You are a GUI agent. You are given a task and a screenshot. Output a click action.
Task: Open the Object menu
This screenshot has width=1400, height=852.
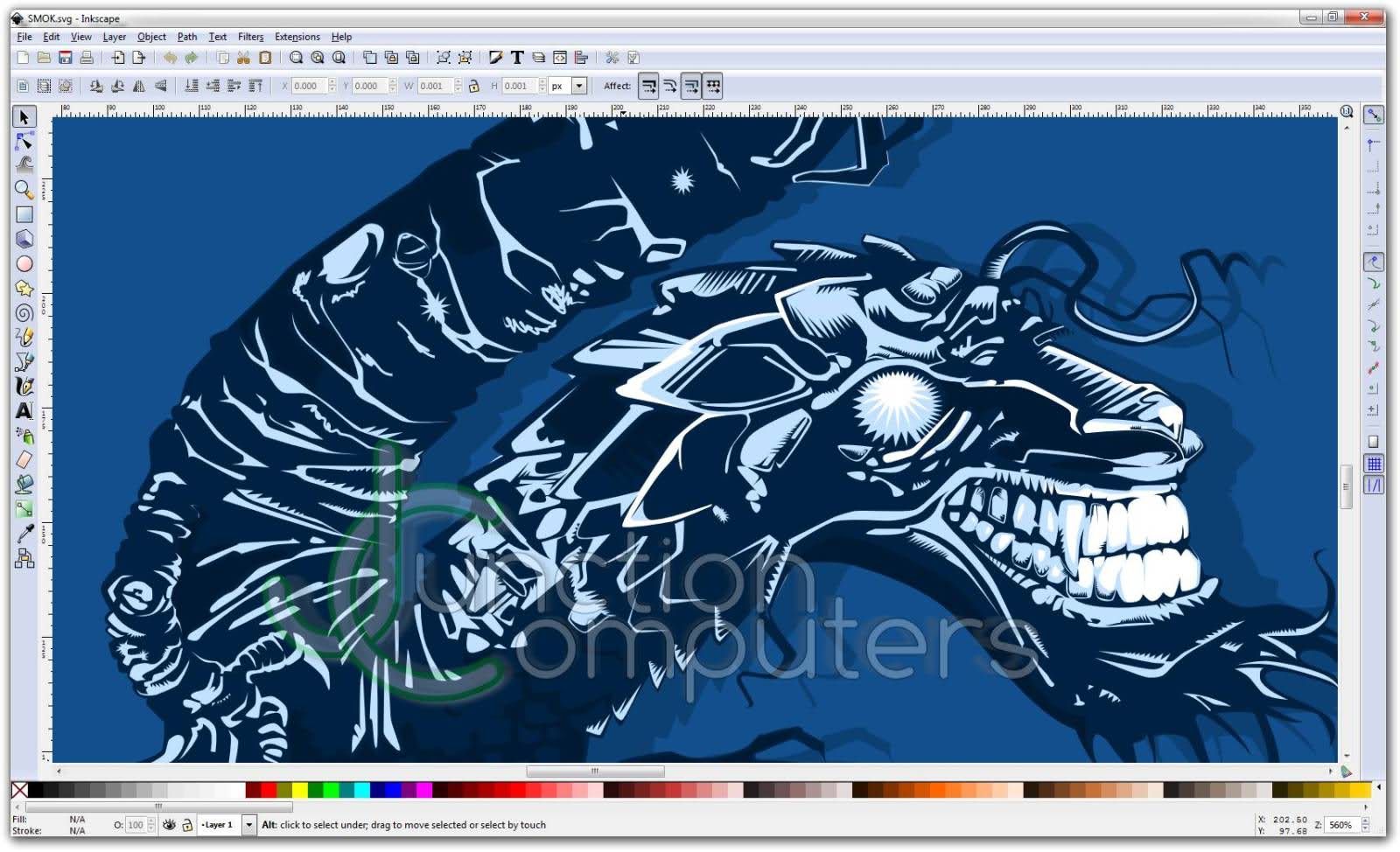[x=151, y=37]
